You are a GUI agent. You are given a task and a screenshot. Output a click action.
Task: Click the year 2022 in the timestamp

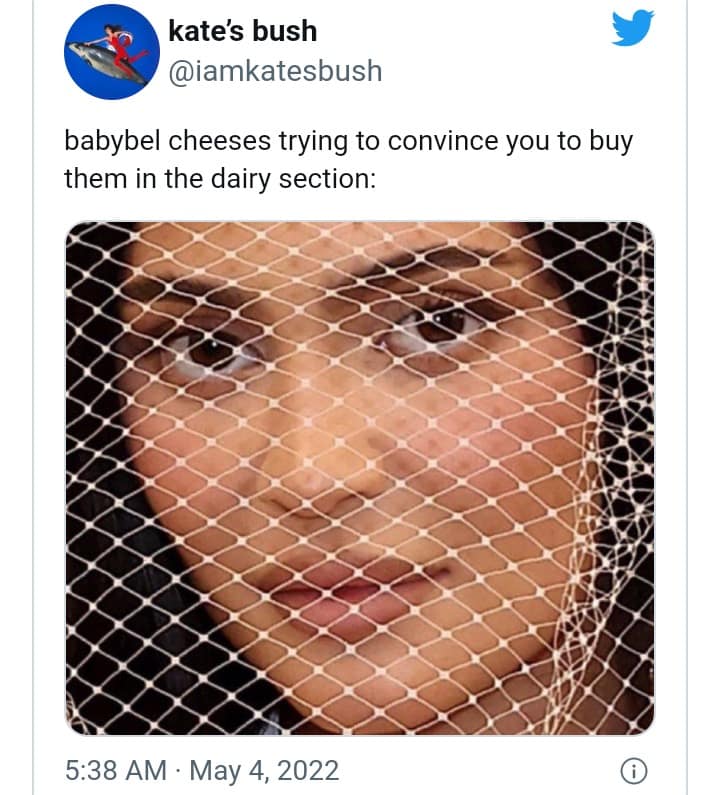(307, 771)
